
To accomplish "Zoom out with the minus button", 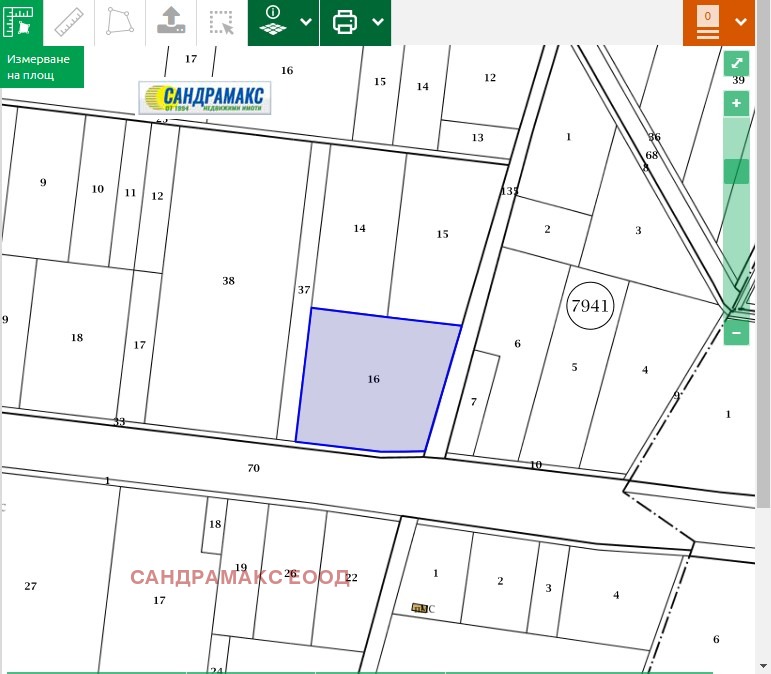I will click(736, 332).
